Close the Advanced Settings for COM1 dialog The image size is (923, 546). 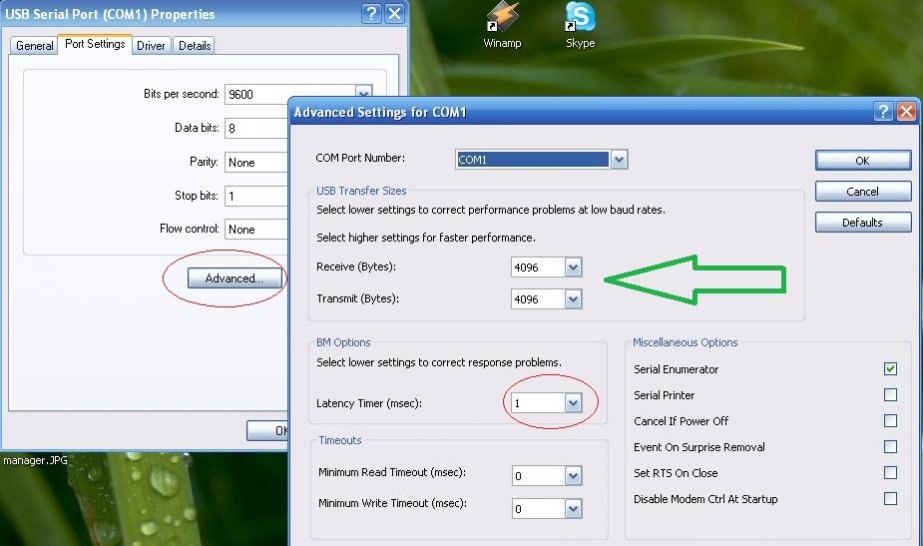[x=906, y=112]
